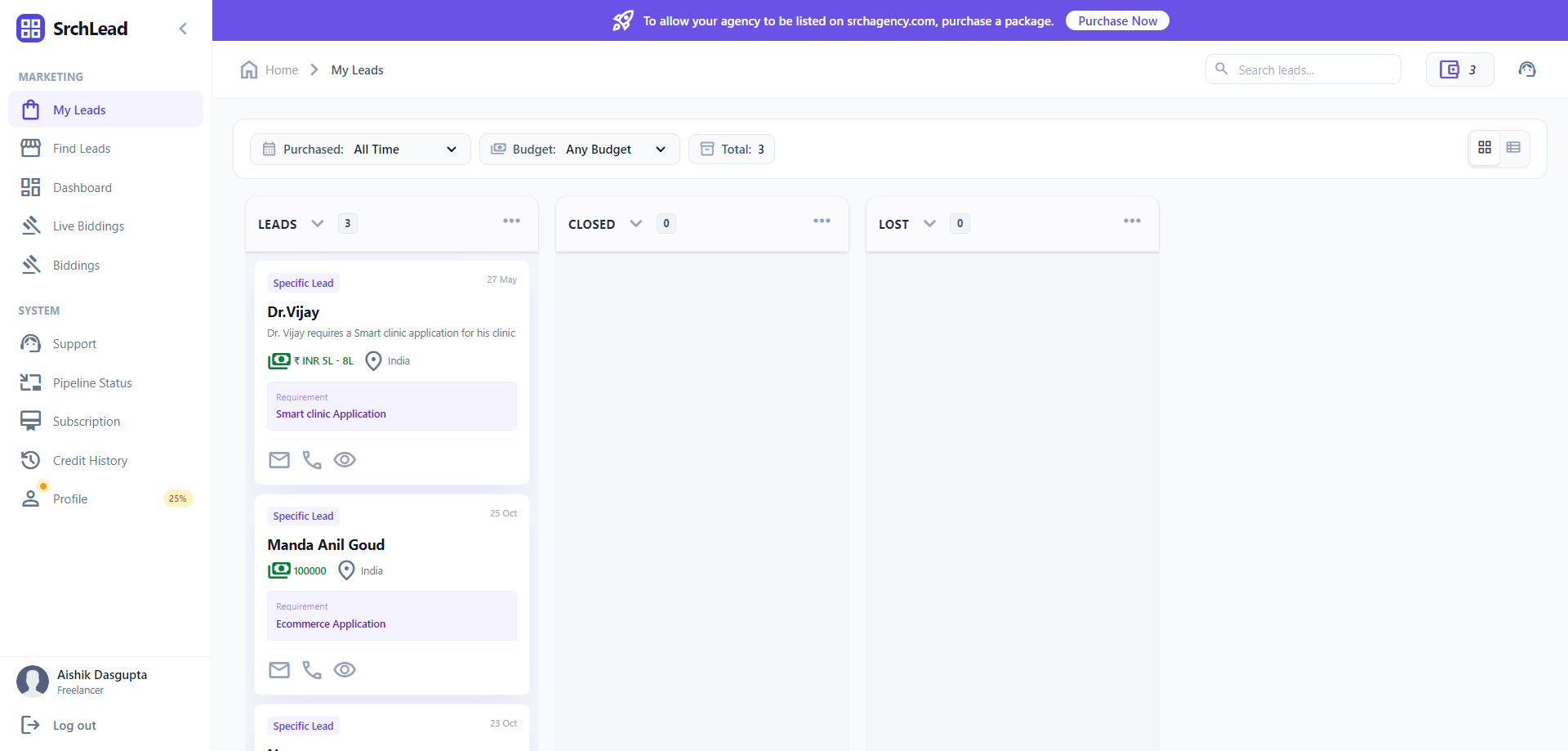Click the Profile person icon

pos(31,498)
